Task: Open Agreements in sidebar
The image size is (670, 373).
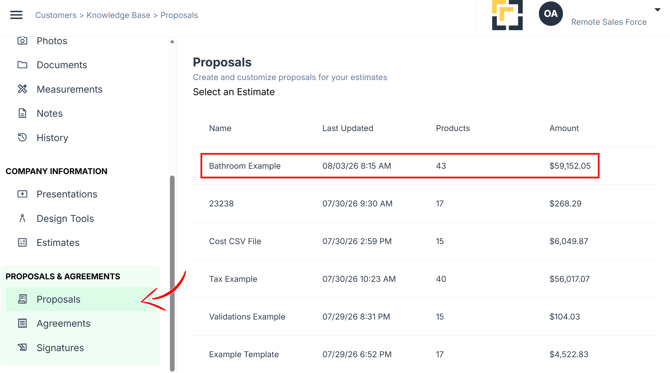Action: (63, 323)
